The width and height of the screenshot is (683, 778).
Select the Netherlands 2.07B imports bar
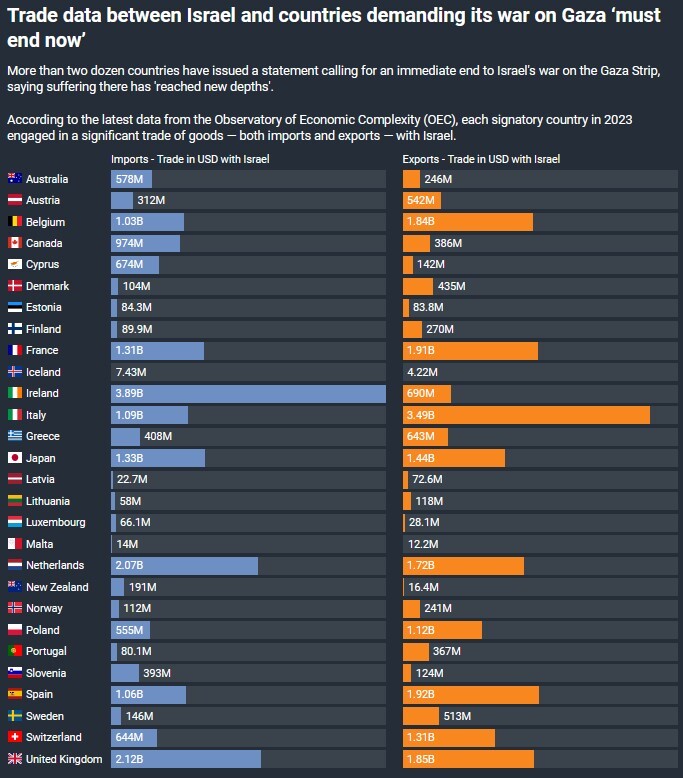pyautogui.click(x=184, y=566)
